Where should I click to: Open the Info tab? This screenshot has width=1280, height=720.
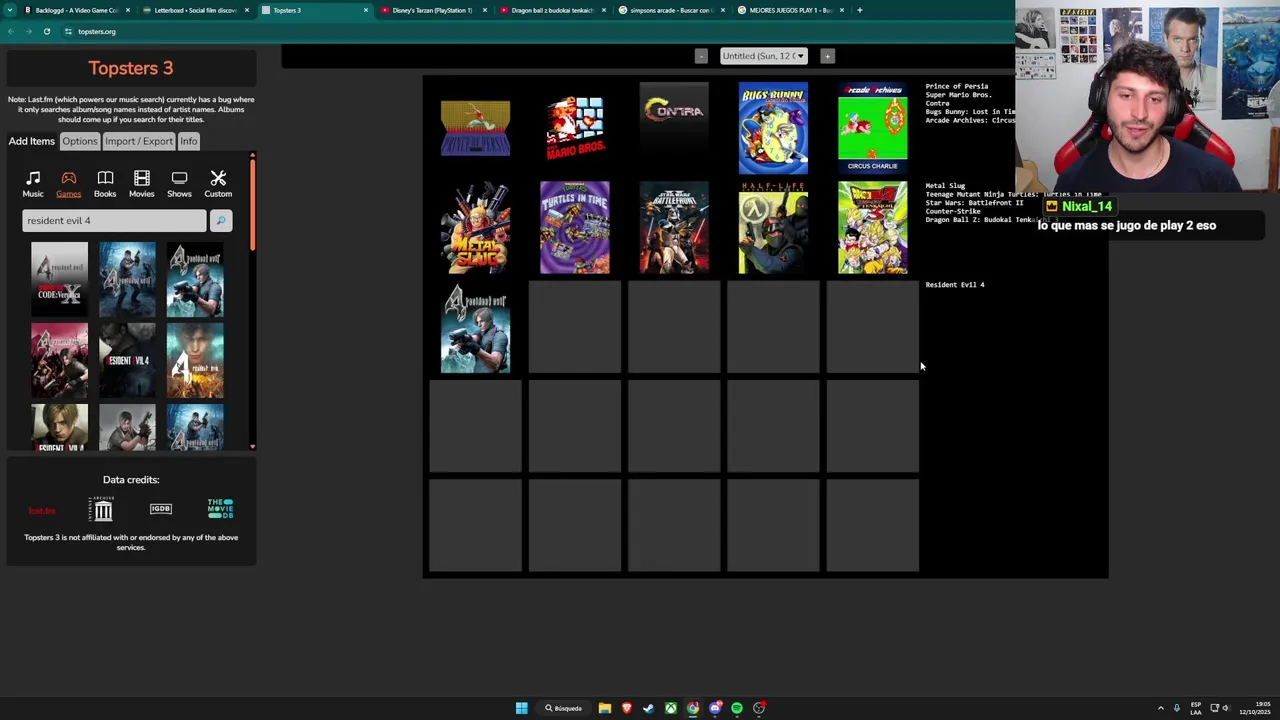click(x=189, y=141)
